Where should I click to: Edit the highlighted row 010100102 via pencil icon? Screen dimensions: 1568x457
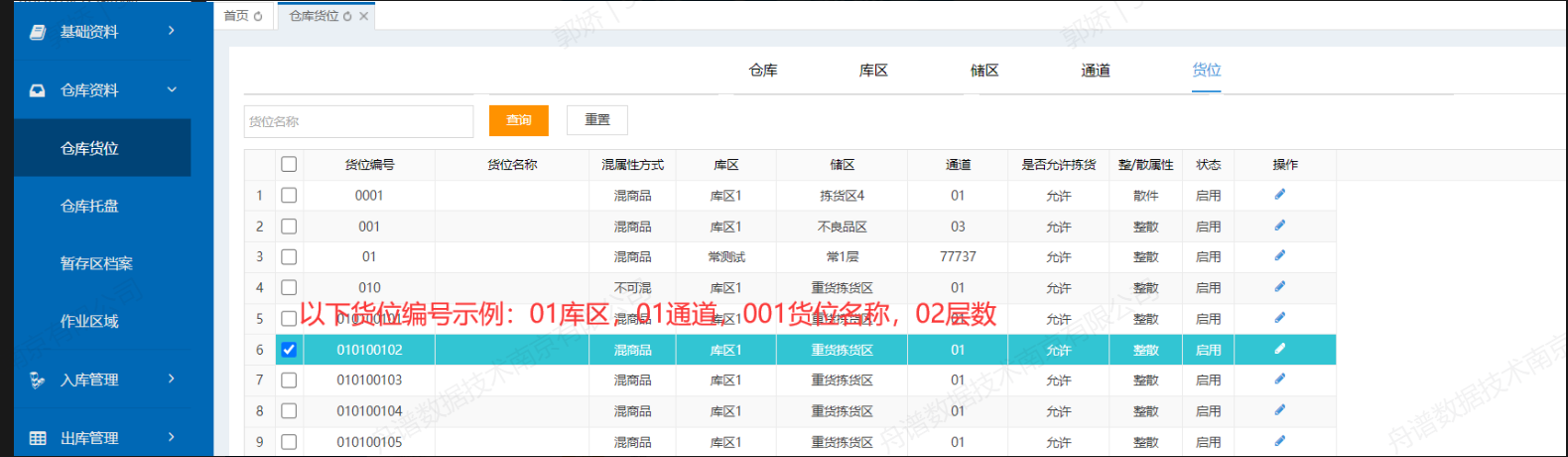1279,349
